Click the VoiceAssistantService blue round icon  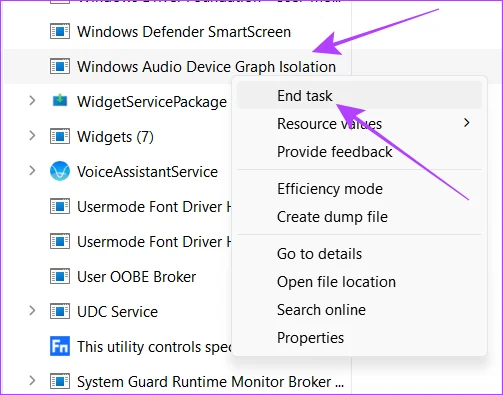coord(60,171)
